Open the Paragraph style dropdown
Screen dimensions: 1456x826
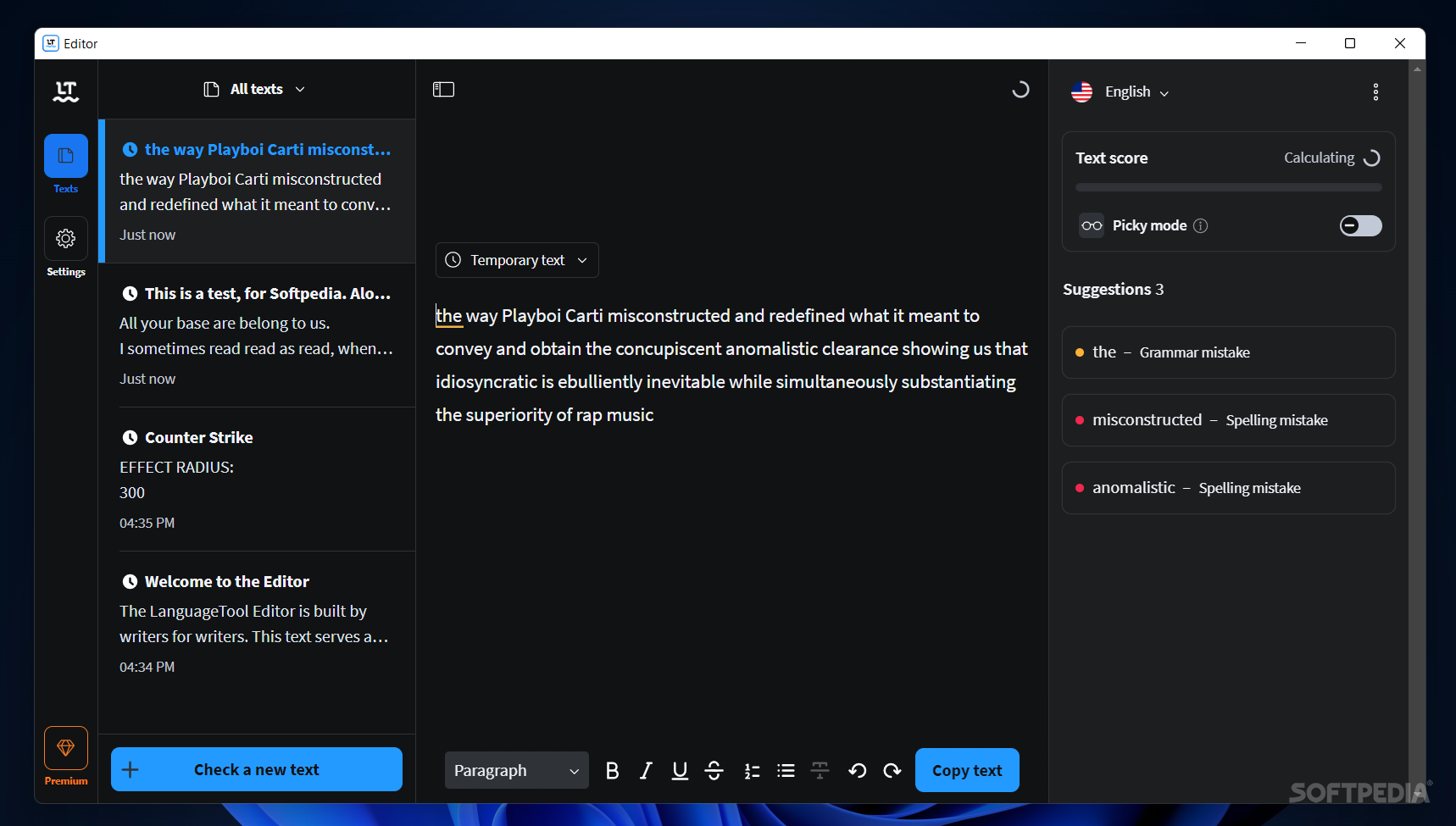point(517,770)
